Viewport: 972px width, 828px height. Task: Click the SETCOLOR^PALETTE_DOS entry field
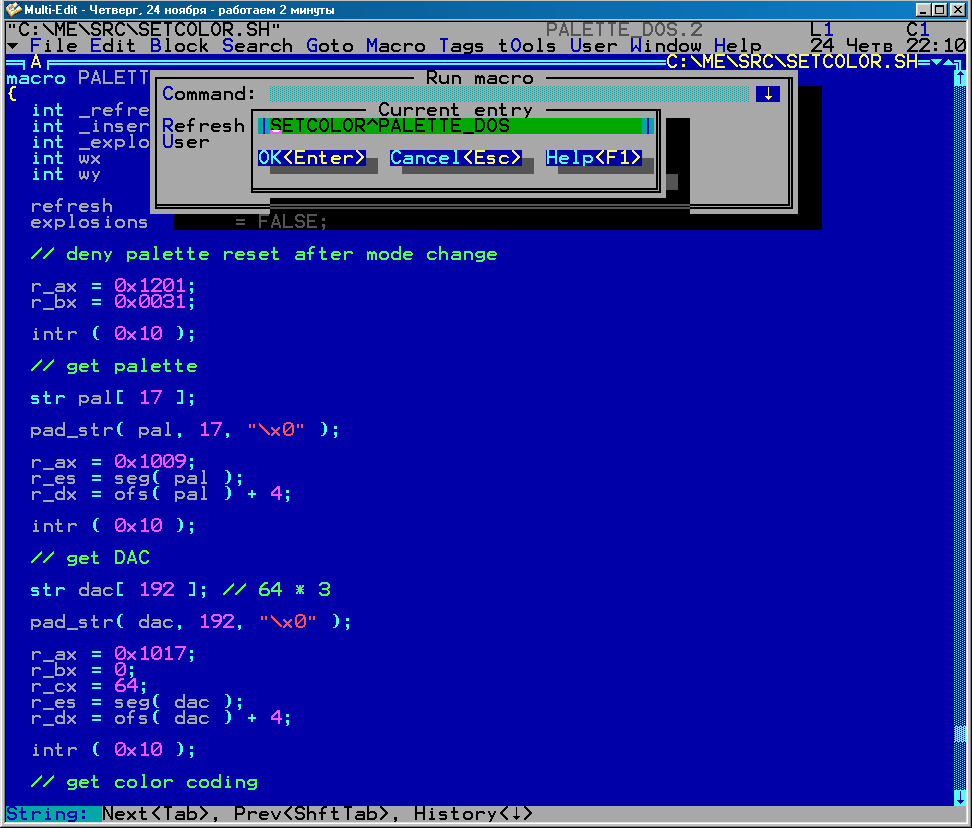[455, 126]
